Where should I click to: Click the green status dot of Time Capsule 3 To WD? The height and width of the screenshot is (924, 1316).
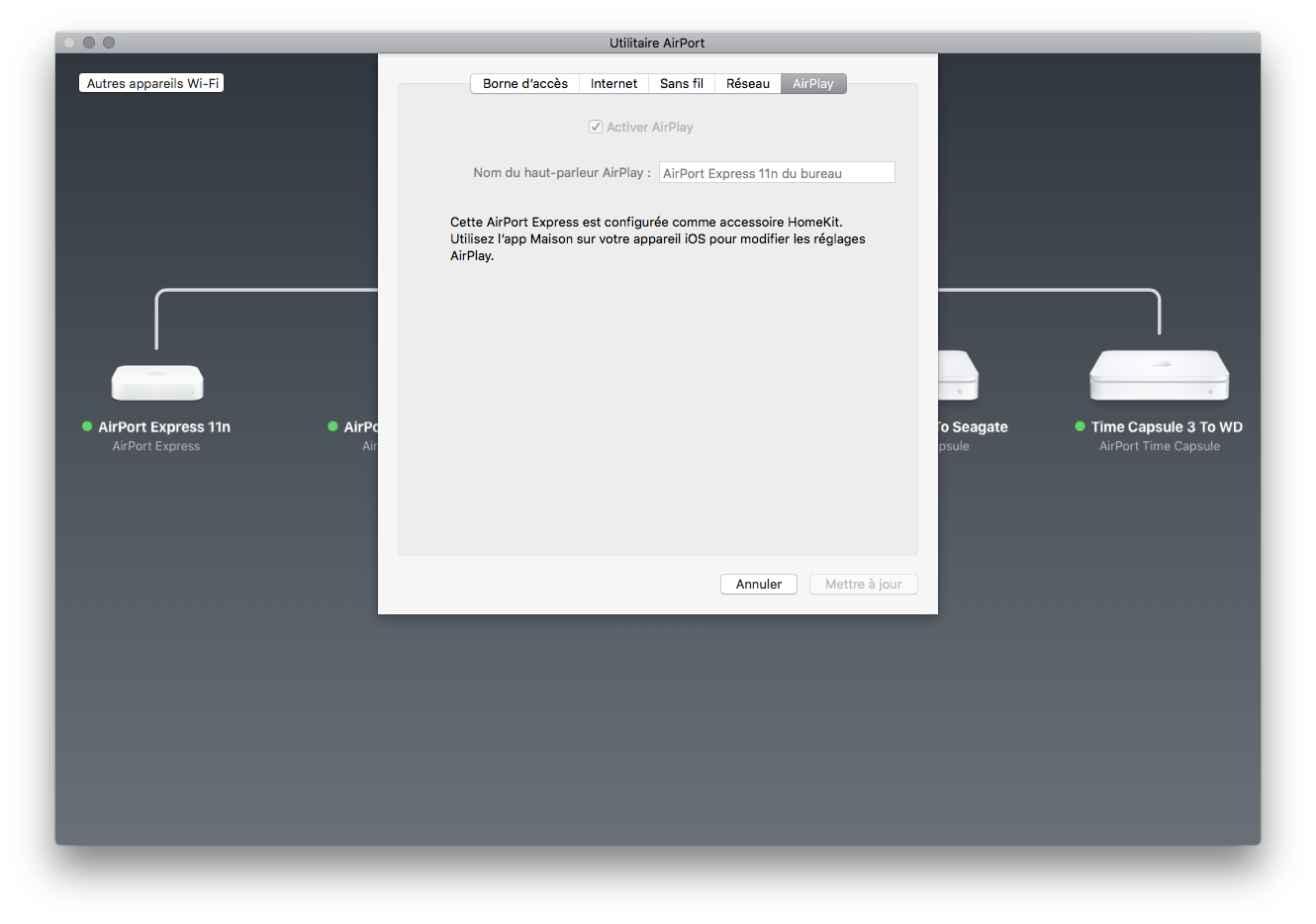[x=1081, y=426]
